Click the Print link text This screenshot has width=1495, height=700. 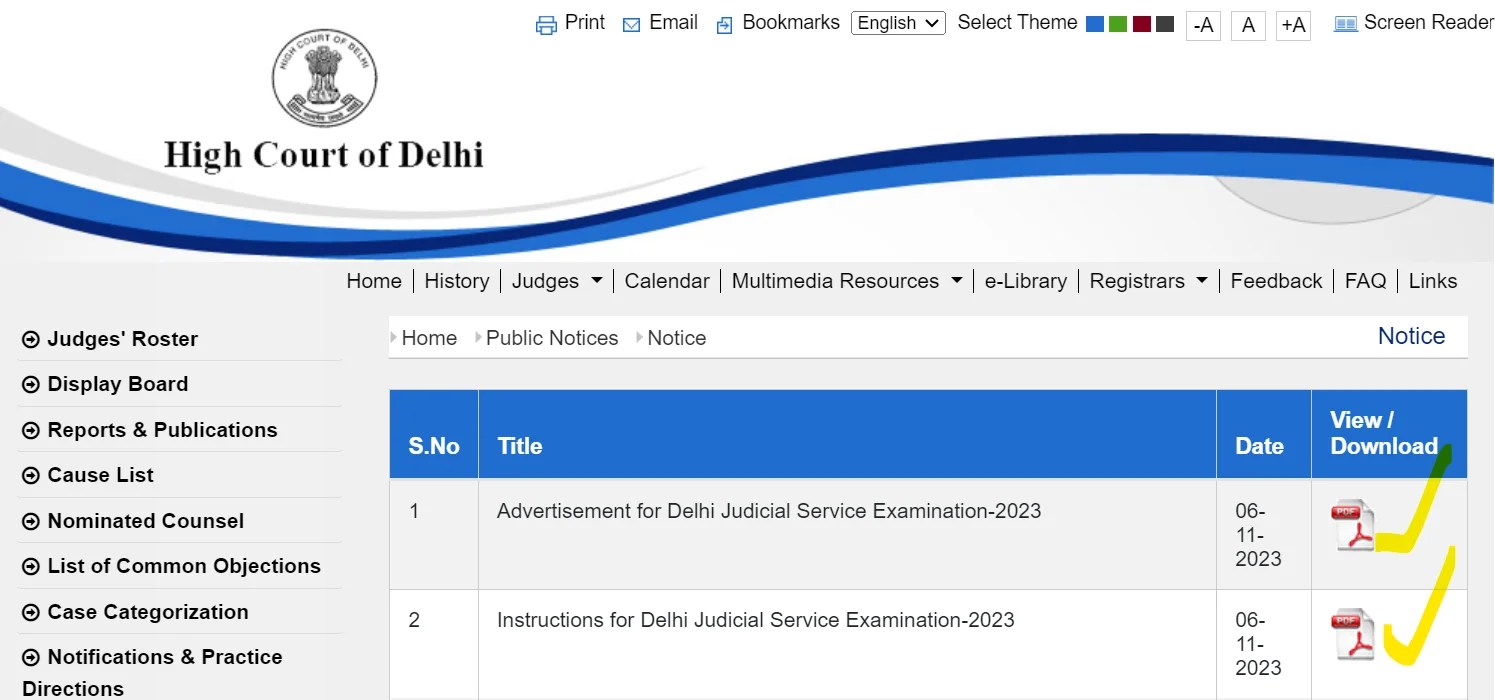tap(585, 22)
